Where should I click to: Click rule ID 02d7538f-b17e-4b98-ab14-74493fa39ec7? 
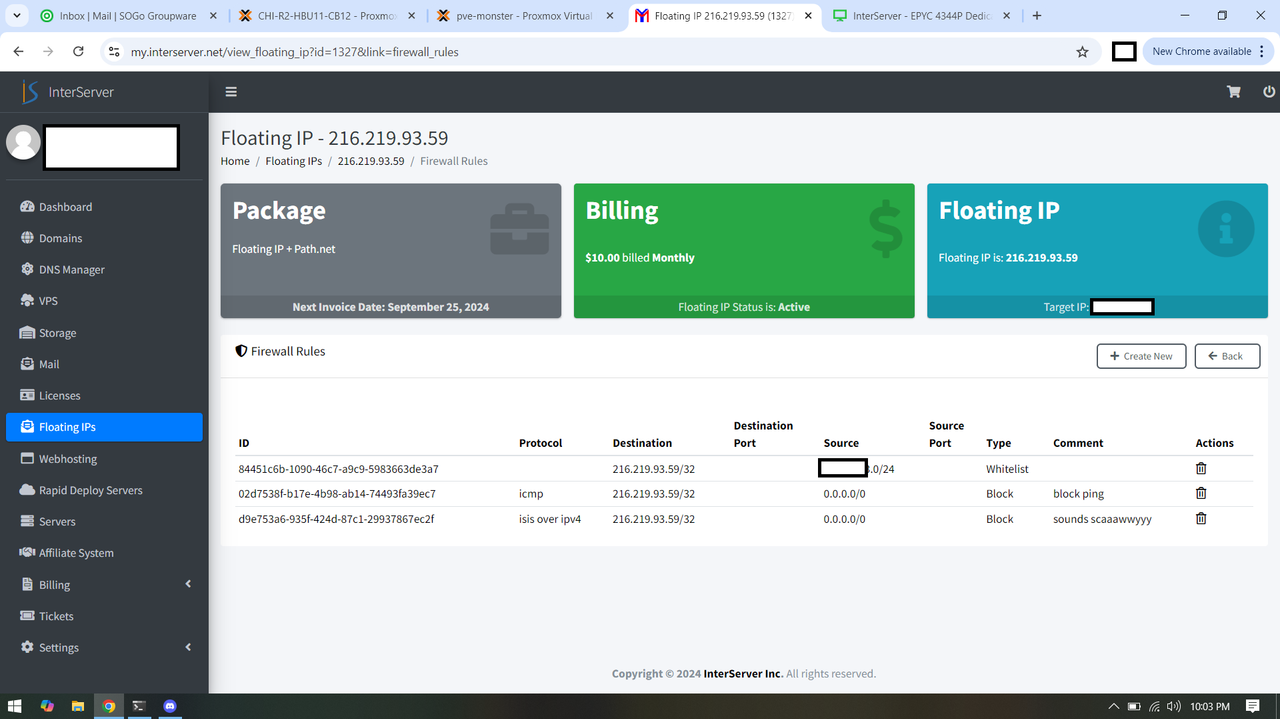click(337, 493)
